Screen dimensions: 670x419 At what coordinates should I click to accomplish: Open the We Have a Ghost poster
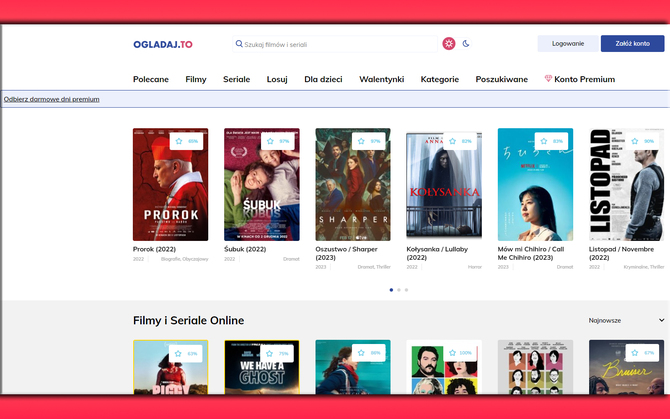pos(262,367)
